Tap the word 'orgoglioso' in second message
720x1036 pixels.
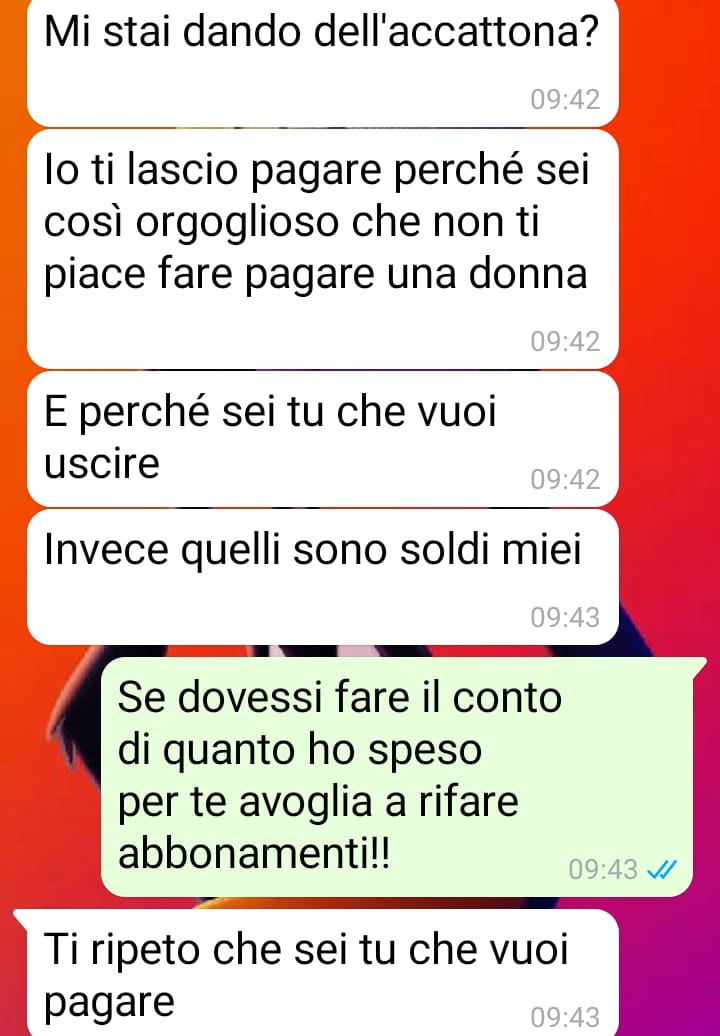[236, 225]
